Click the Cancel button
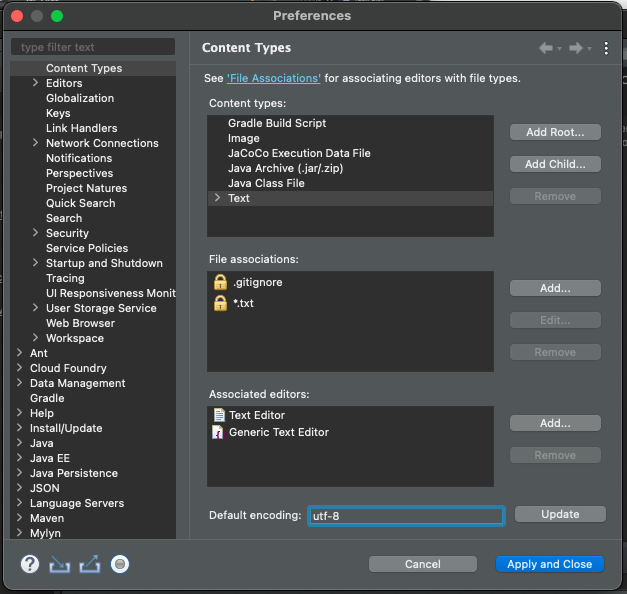This screenshot has width=627, height=594. point(423,564)
